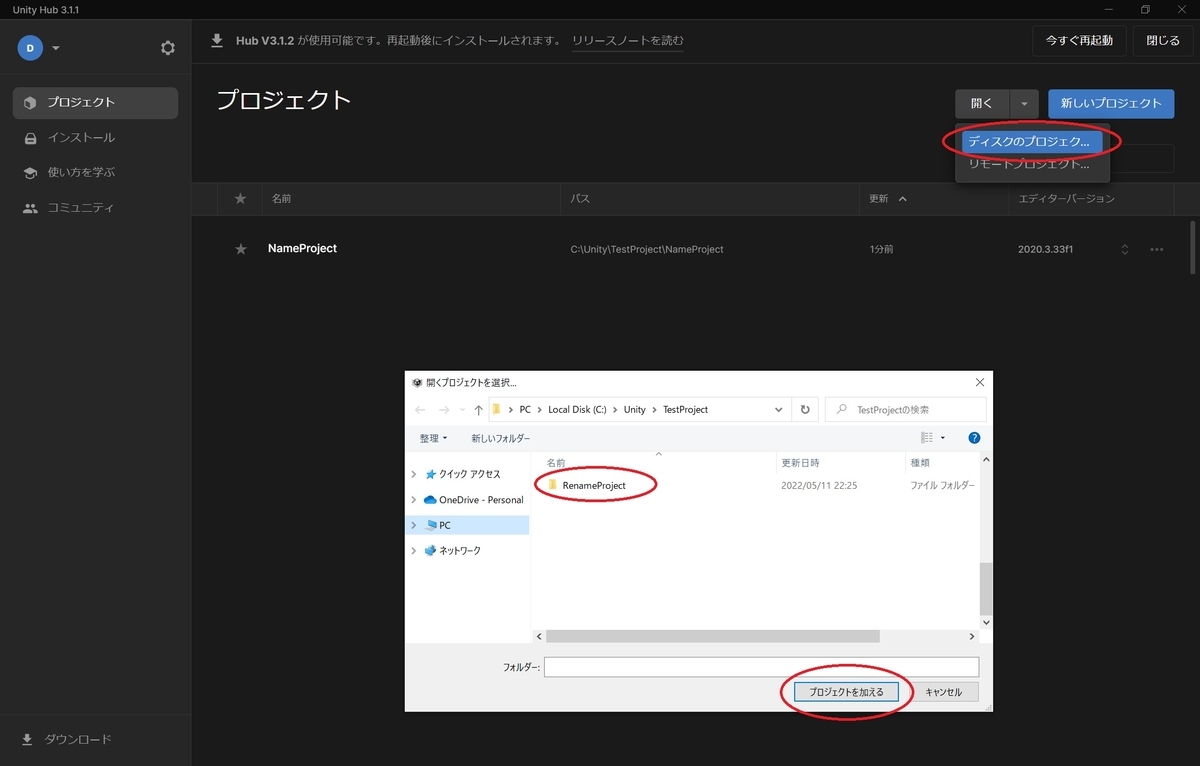The image size is (1200, 766).
Task: Click the フォルダー input field
Action: [x=761, y=667]
